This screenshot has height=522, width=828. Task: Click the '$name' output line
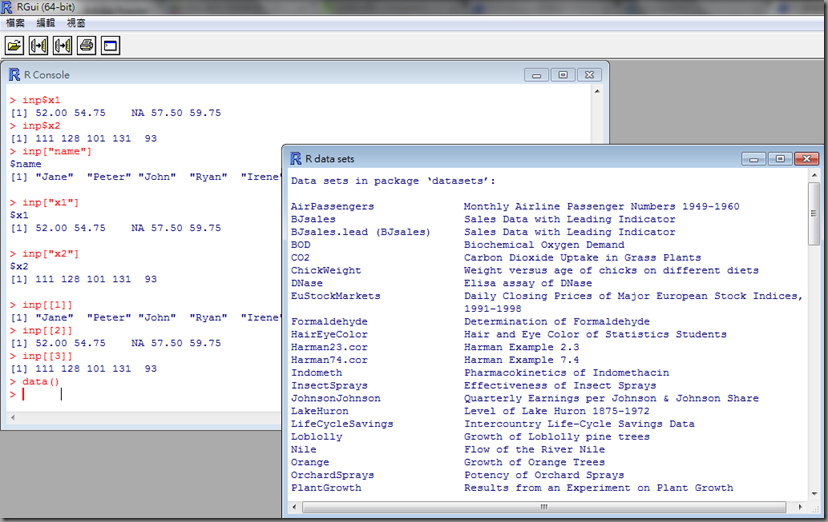pyautogui.click(x=25, y=164)
